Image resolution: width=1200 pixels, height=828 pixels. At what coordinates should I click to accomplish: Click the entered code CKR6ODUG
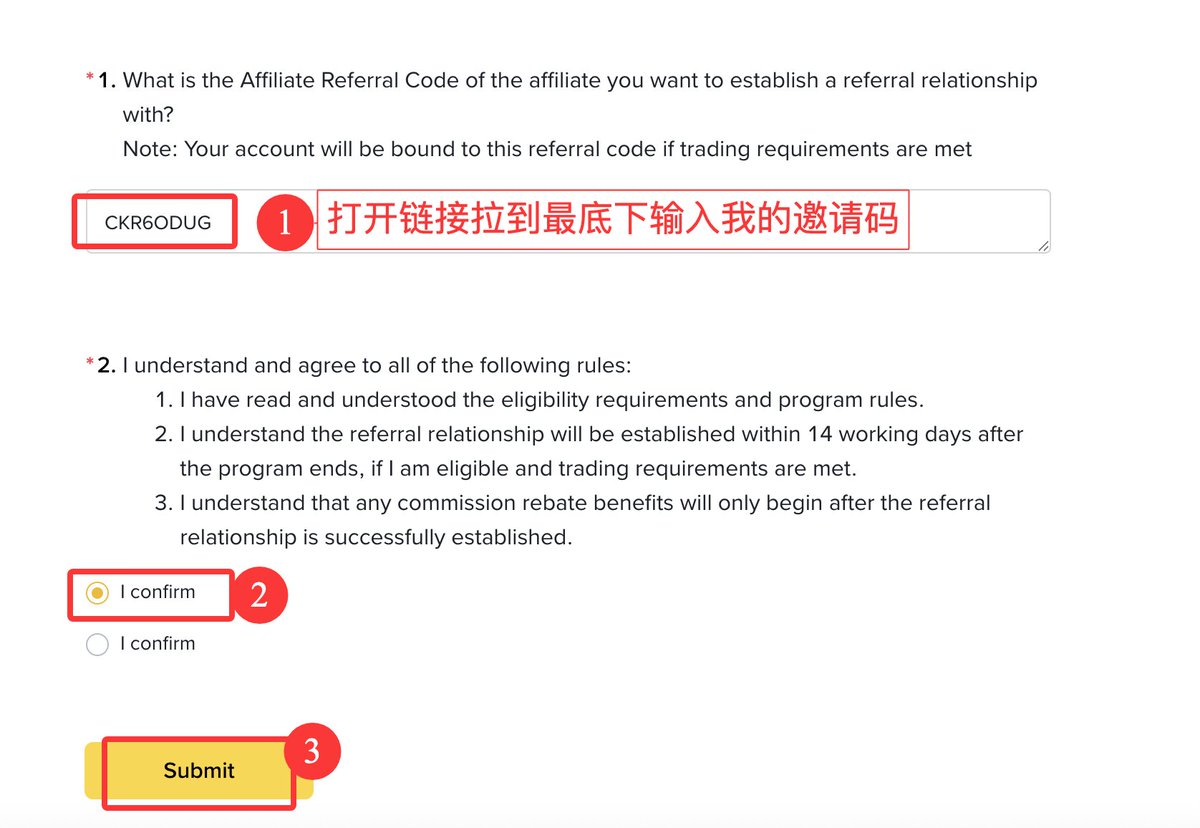point(158,223)
